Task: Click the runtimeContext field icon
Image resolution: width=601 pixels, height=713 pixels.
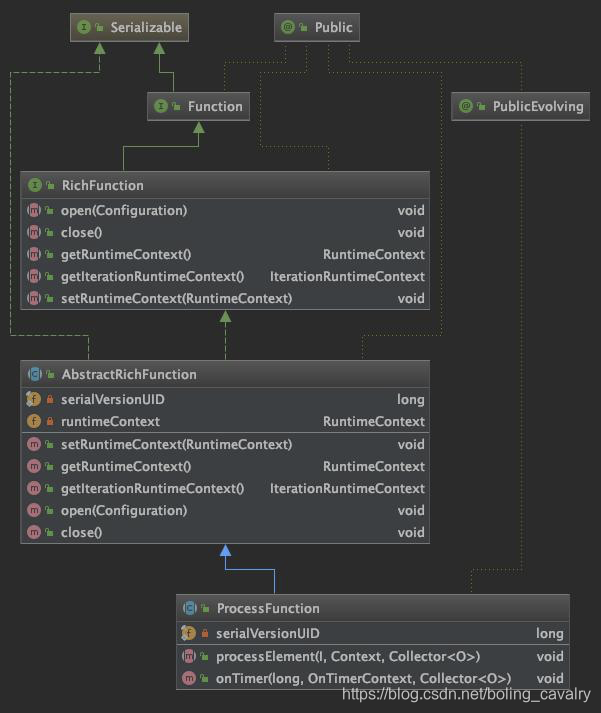Action: 34,421
